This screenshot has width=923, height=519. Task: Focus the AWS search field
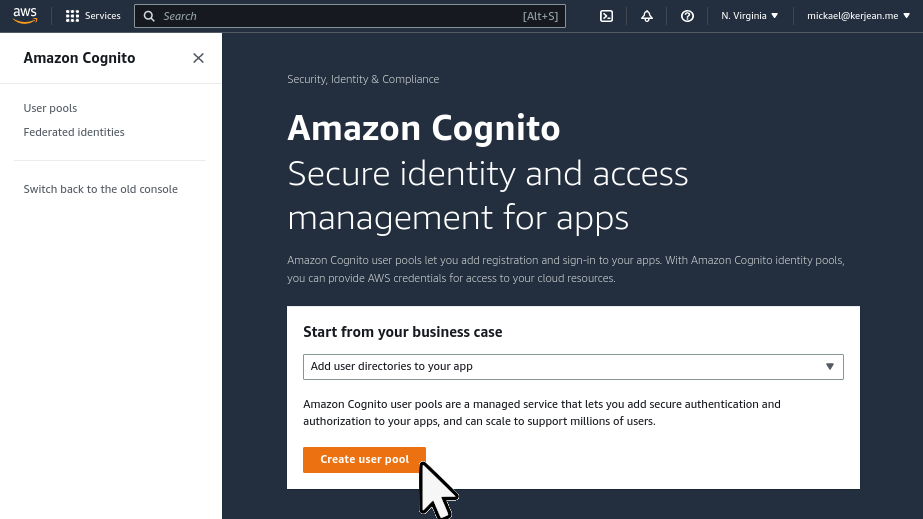(x=350, y=16)
